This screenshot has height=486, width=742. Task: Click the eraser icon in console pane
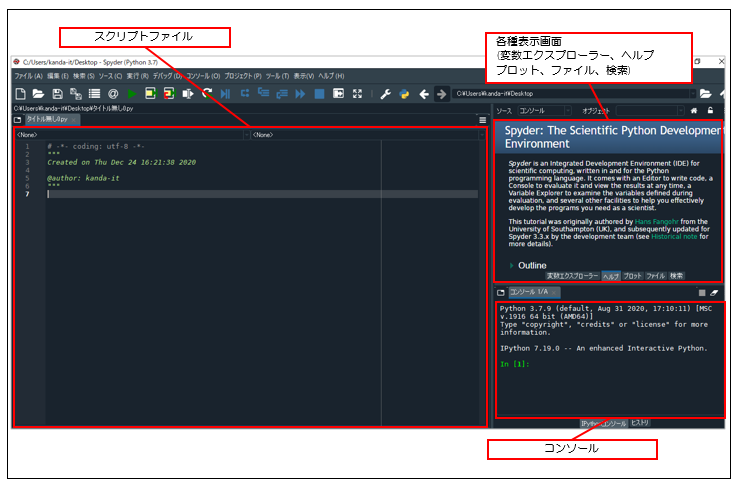[x=714, y=292]
